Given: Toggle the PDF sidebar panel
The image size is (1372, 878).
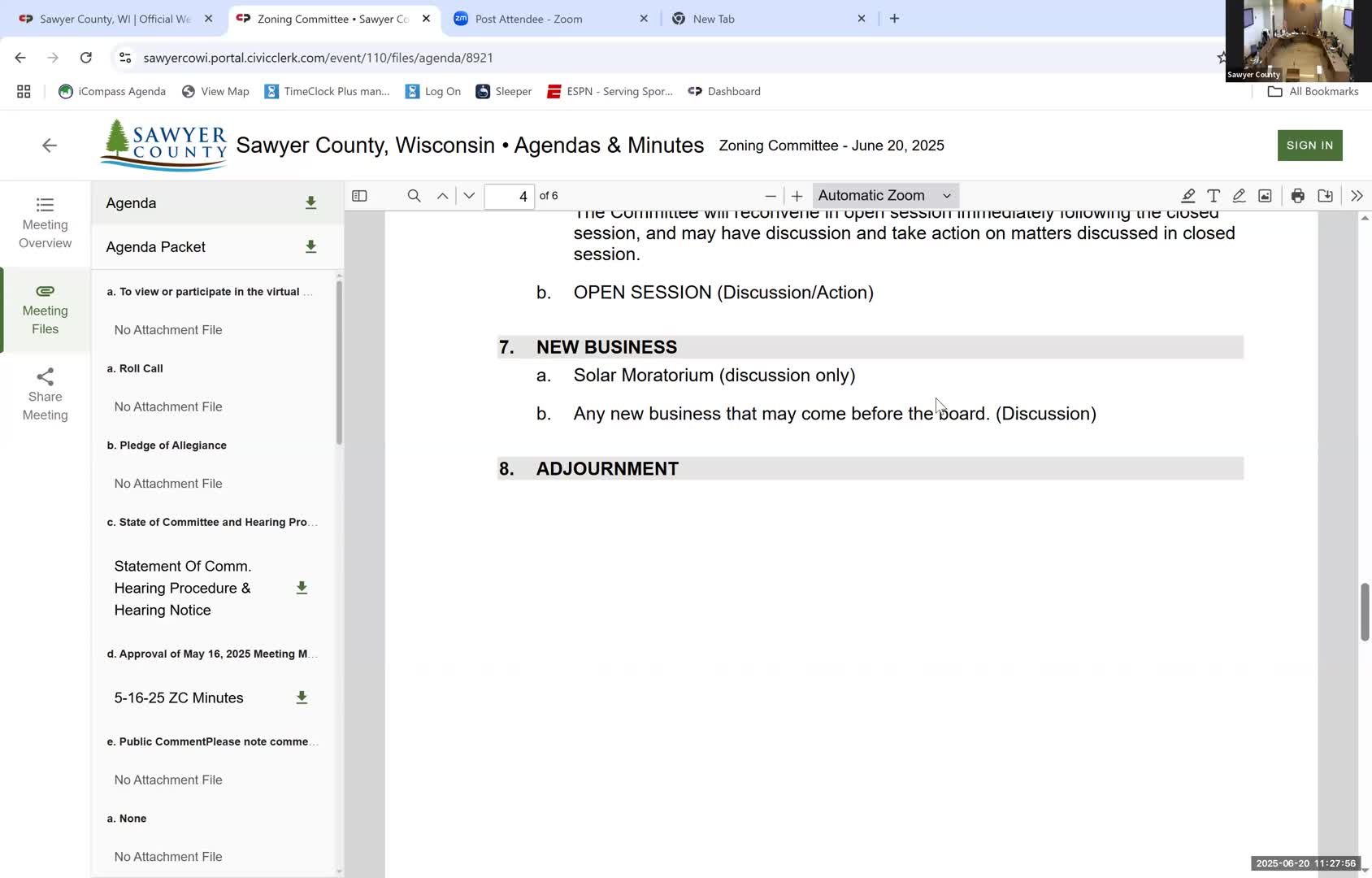Looking at the screenshot, I should 359,196.
